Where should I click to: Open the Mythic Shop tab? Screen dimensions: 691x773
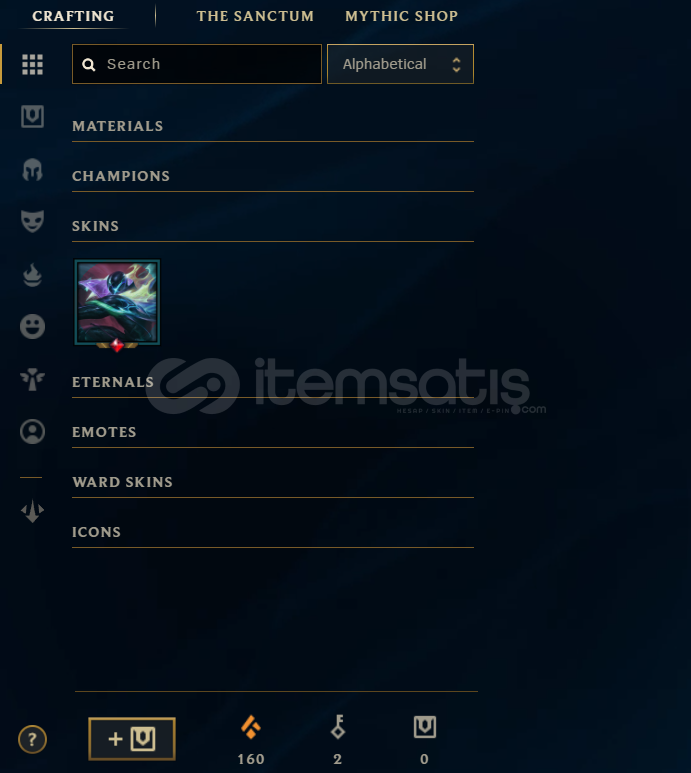pyautogui.click(x=402, y=16)
